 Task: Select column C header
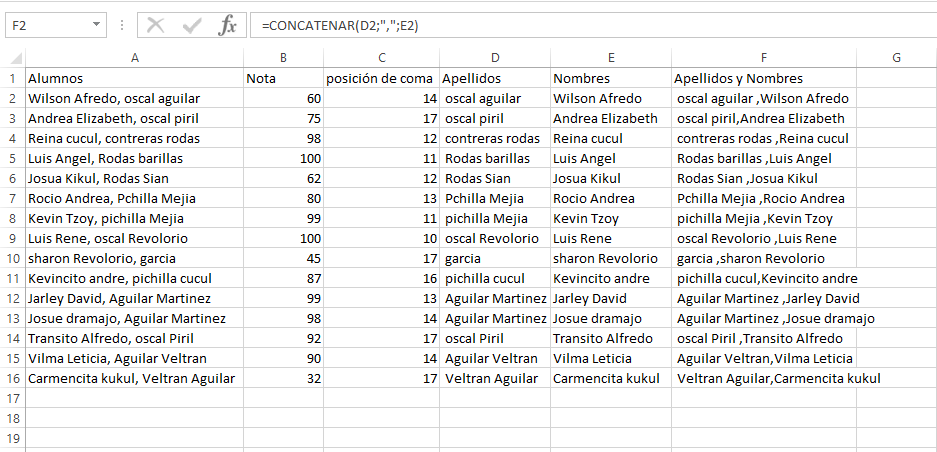tap(382, 58)
